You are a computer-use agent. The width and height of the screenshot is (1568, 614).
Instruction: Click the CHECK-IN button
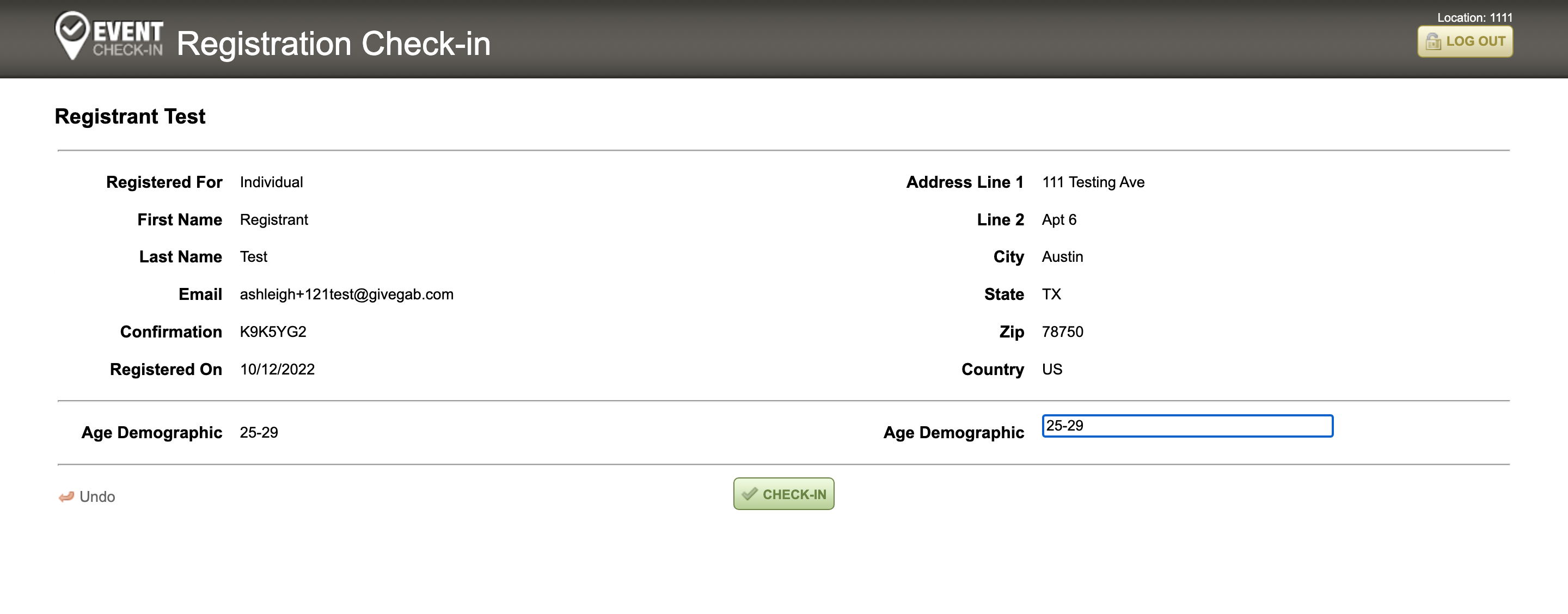point(783,494)
